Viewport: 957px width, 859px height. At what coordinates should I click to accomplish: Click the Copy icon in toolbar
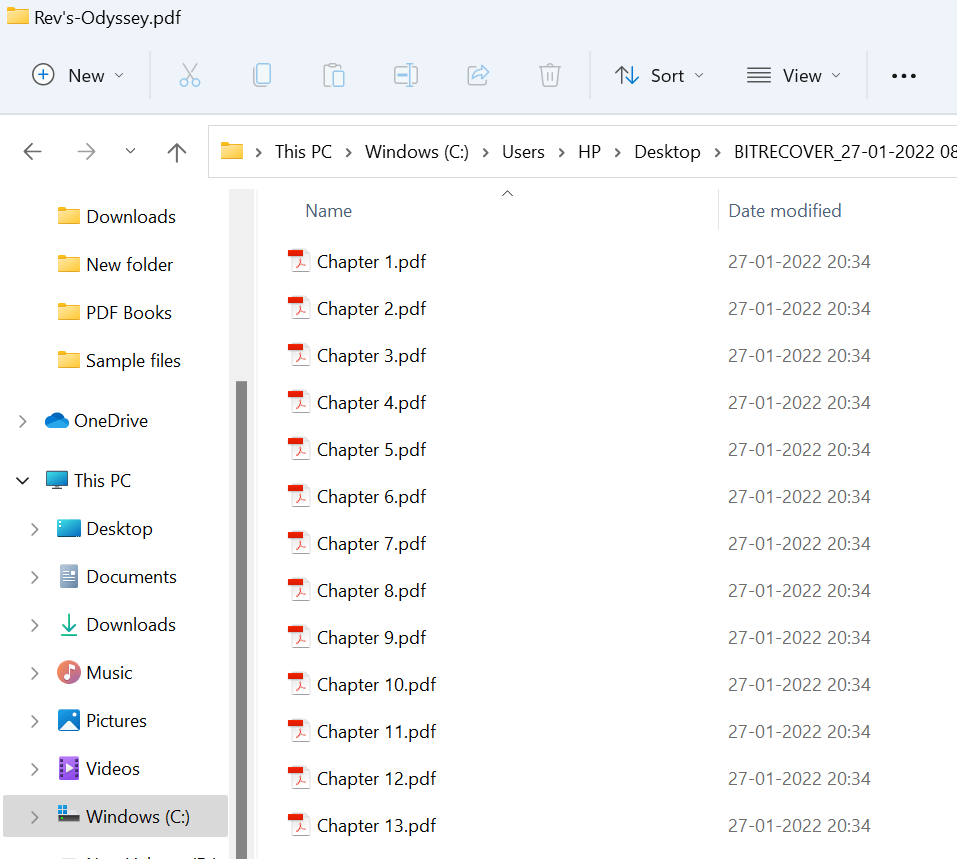point(262,75)
